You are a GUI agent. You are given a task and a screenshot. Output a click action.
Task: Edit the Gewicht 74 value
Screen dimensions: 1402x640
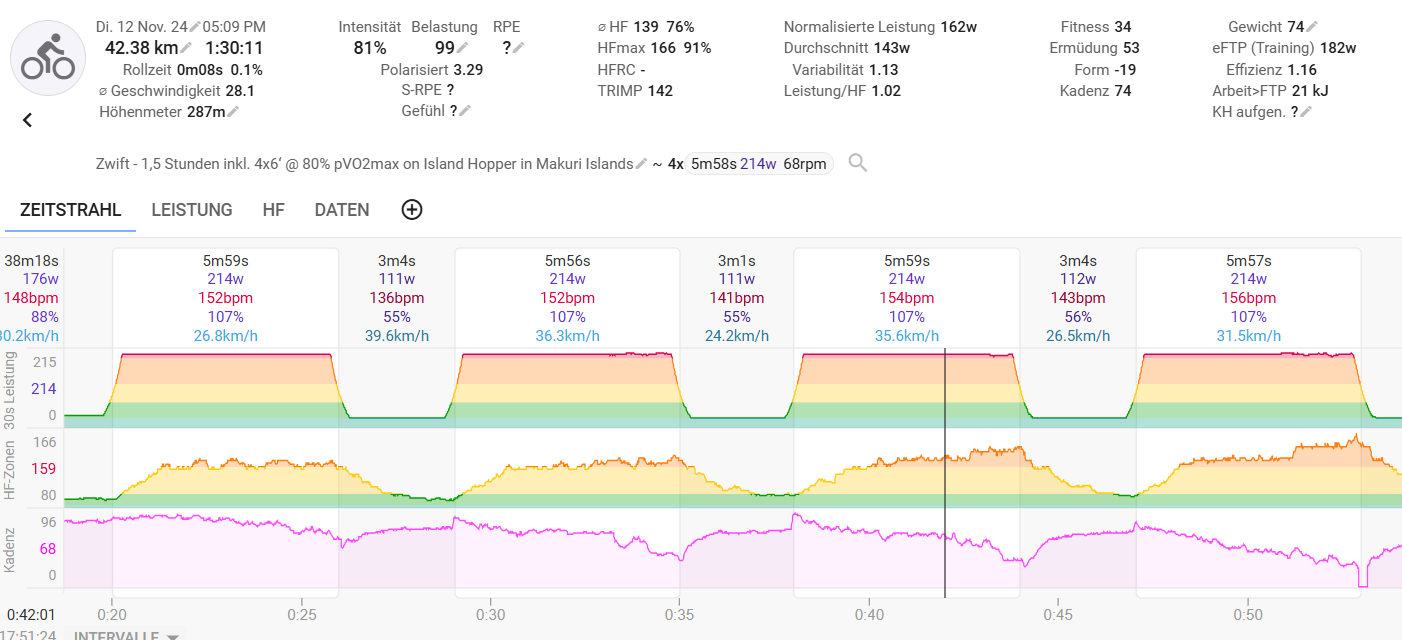click(x=1311, y=27)
